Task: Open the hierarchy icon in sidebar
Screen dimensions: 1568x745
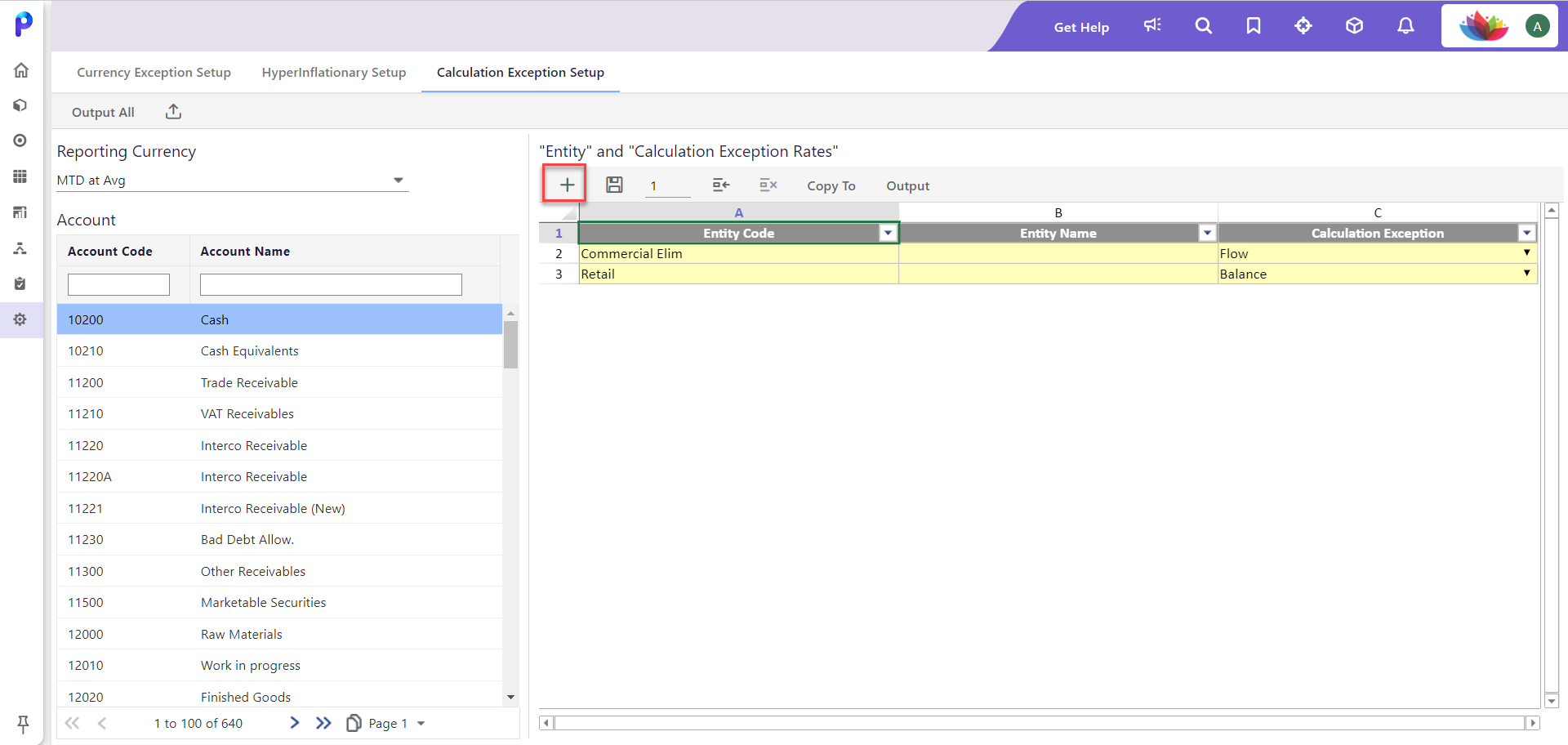Action: click(21, 248)
